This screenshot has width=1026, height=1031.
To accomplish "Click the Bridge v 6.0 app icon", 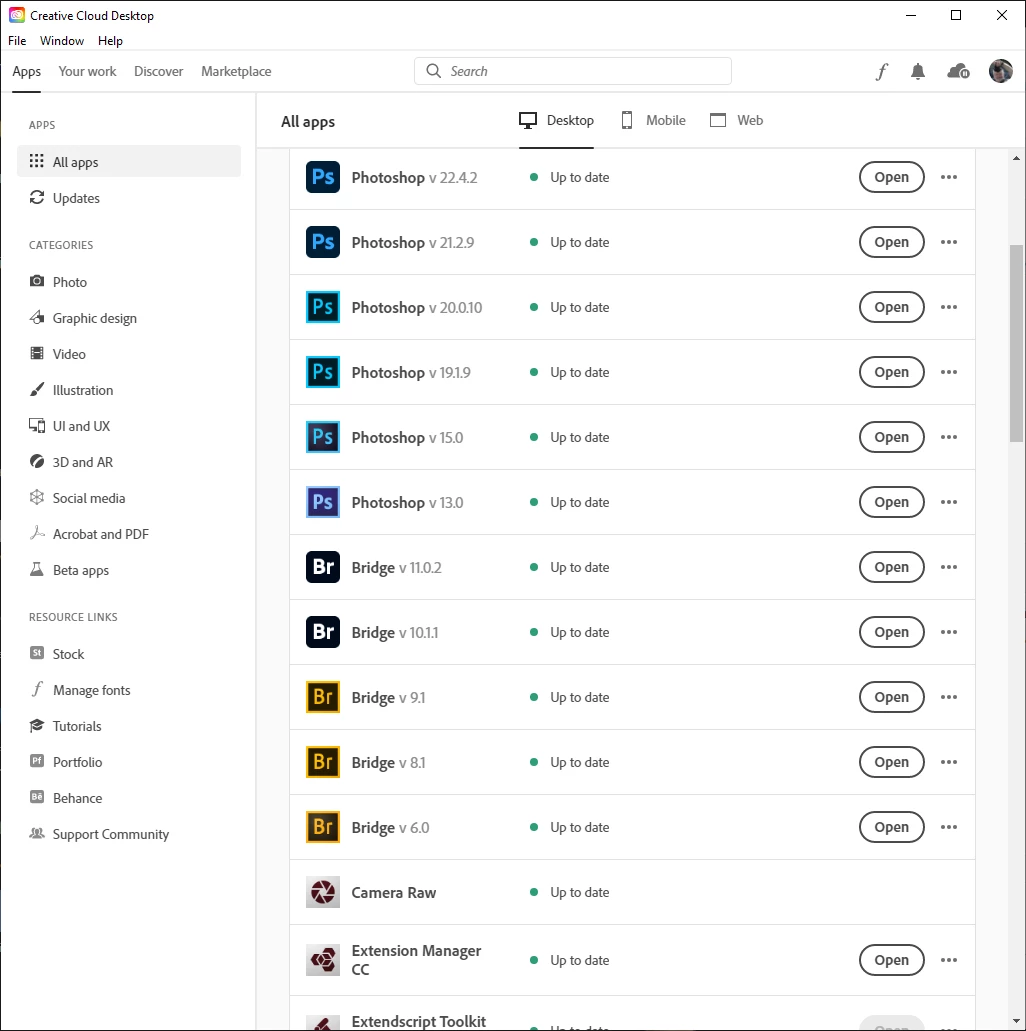I will coord(323,827).
